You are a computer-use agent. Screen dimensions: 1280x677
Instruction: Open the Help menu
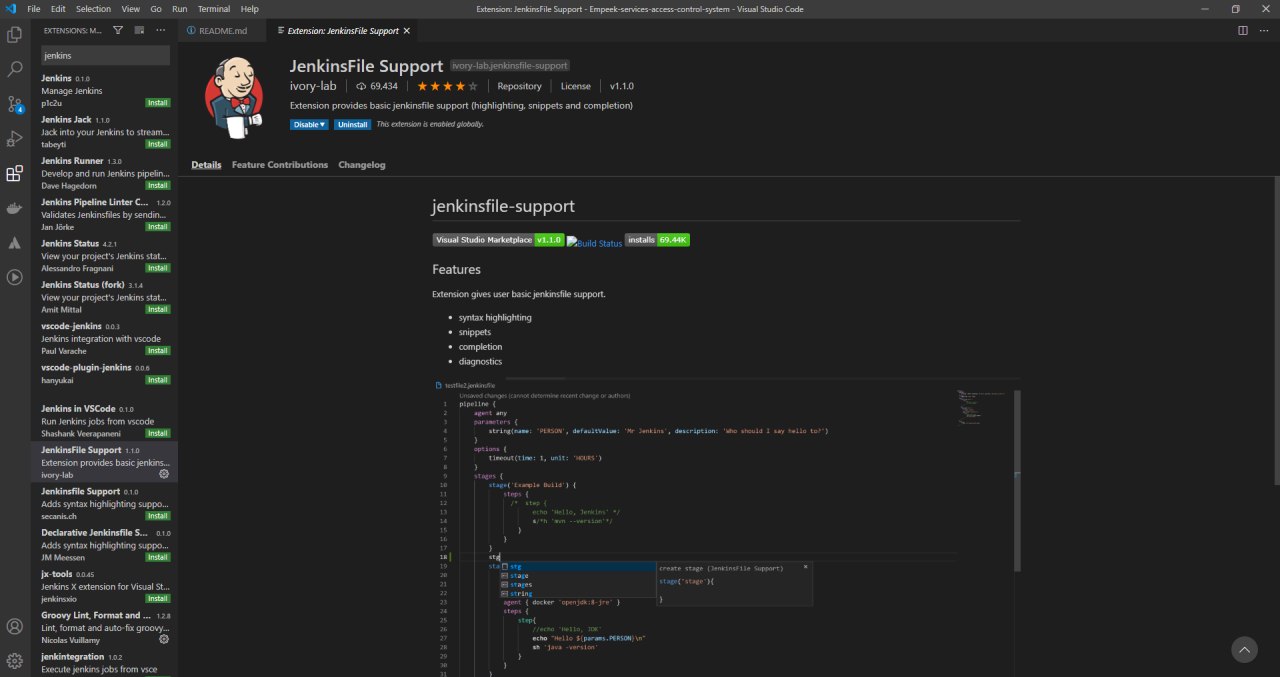point(249,9)
